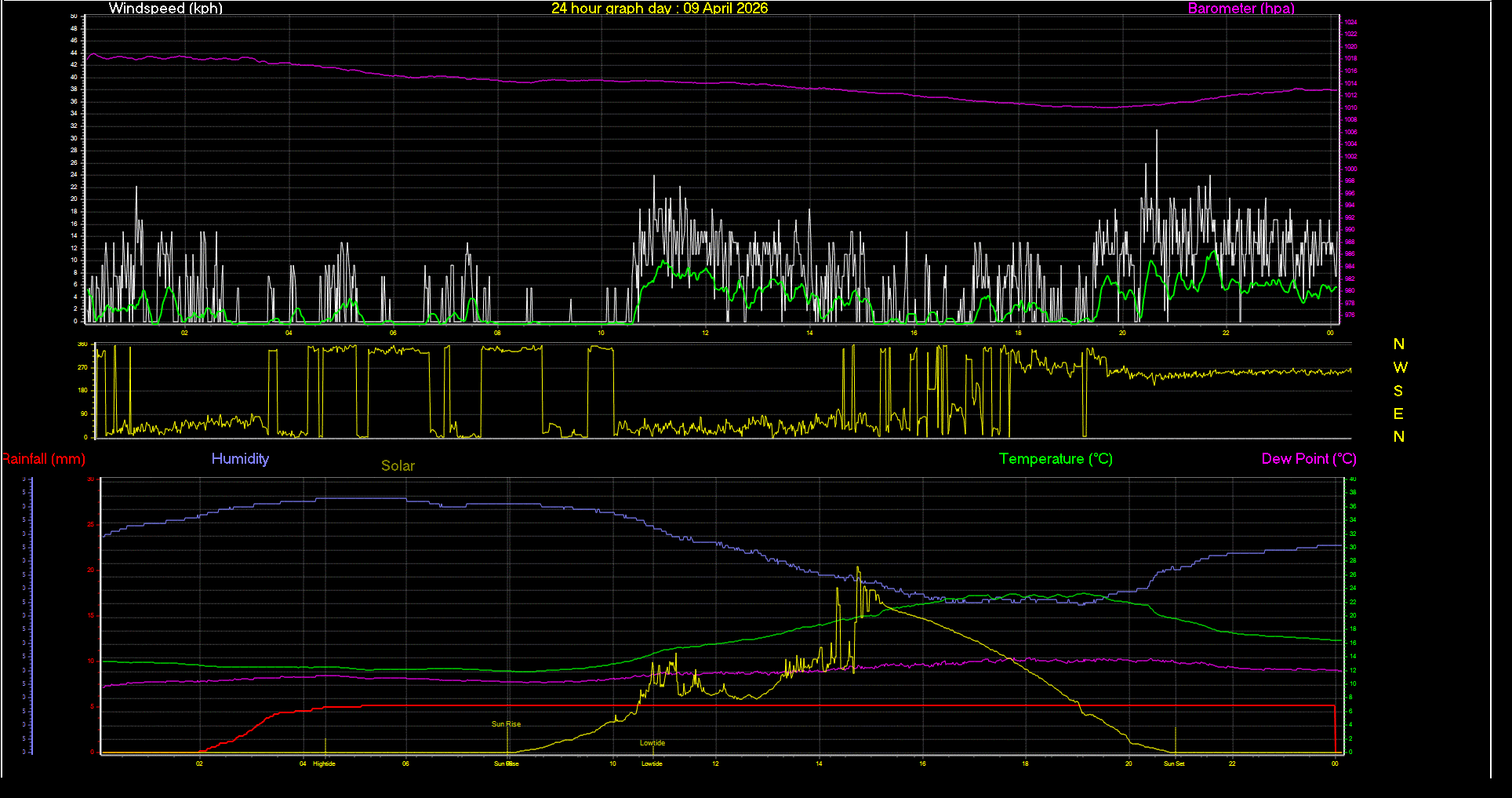Select the Humidity legend label
This screenshot has height=798, width=1512.
[x=240, y=459]
